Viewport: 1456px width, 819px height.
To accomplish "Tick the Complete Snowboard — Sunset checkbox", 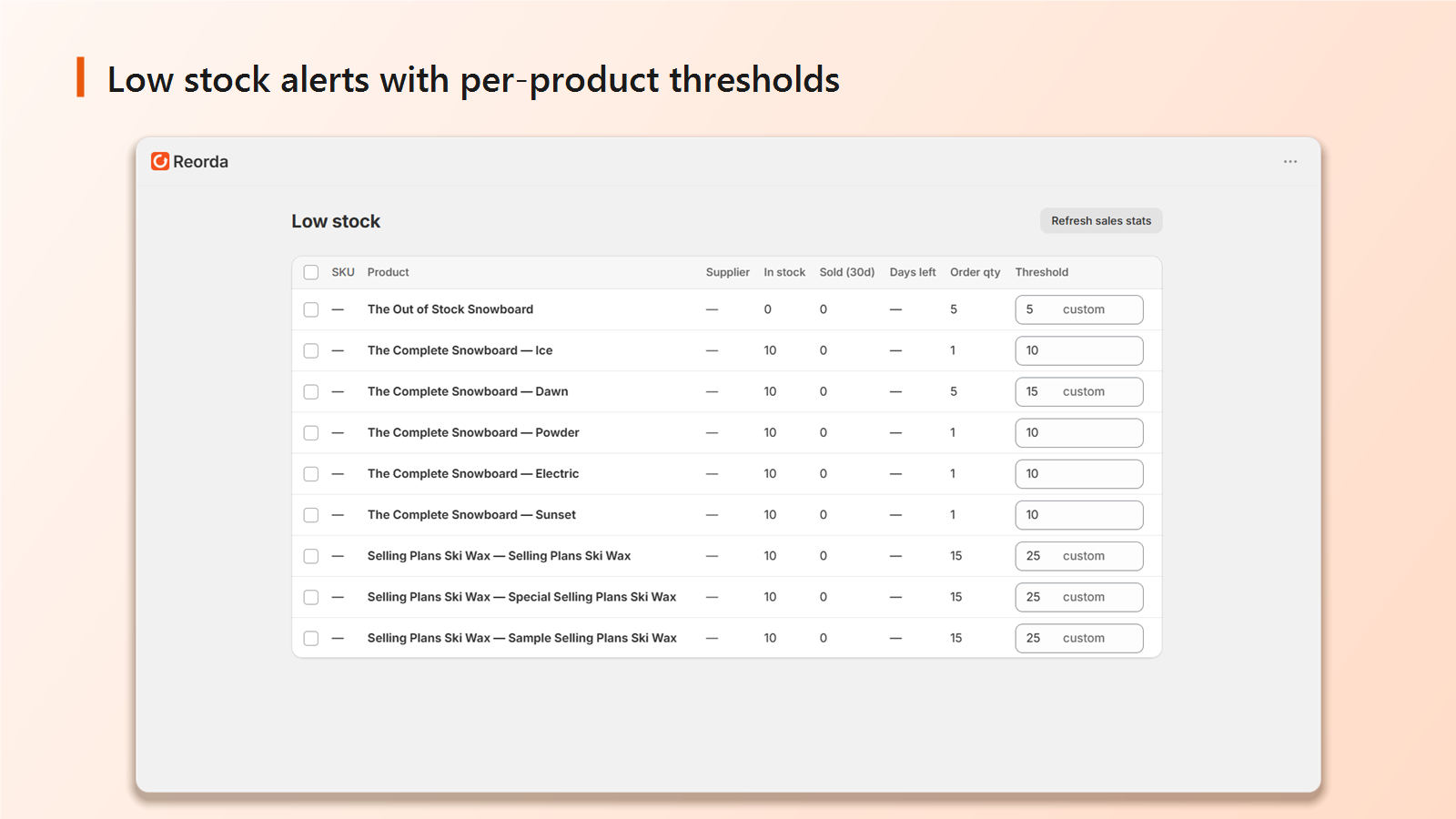I will coord(311,515).
